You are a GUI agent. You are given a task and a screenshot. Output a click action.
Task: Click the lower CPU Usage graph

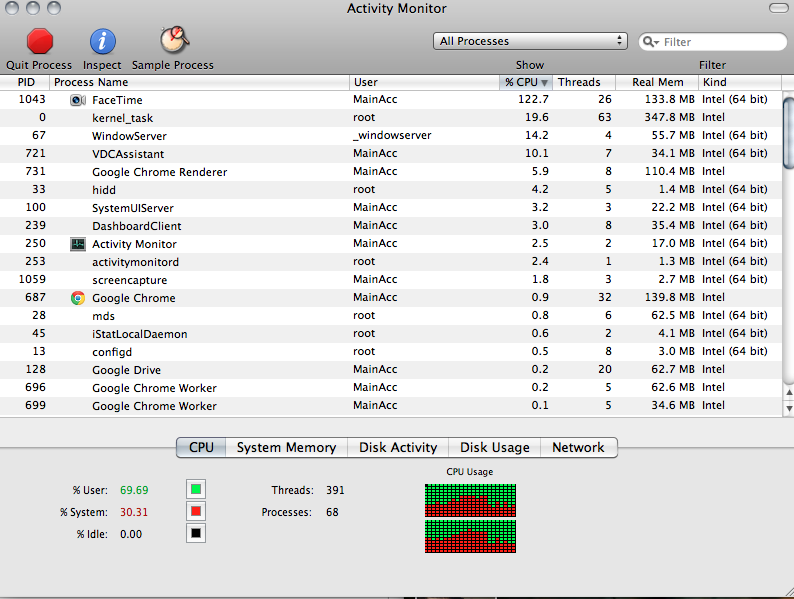[470, 536]
